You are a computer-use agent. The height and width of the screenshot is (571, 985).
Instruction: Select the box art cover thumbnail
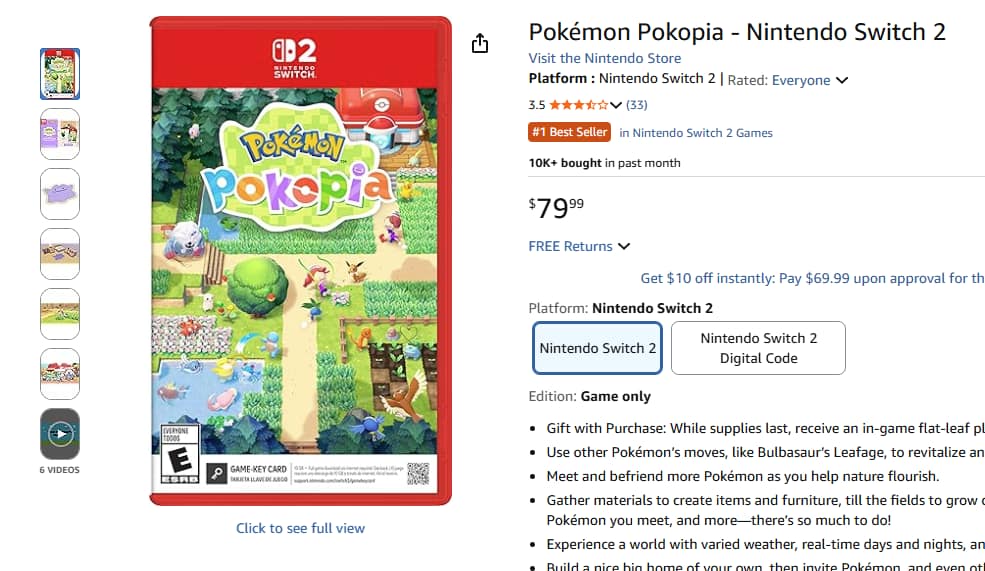[x=60, y=74]
